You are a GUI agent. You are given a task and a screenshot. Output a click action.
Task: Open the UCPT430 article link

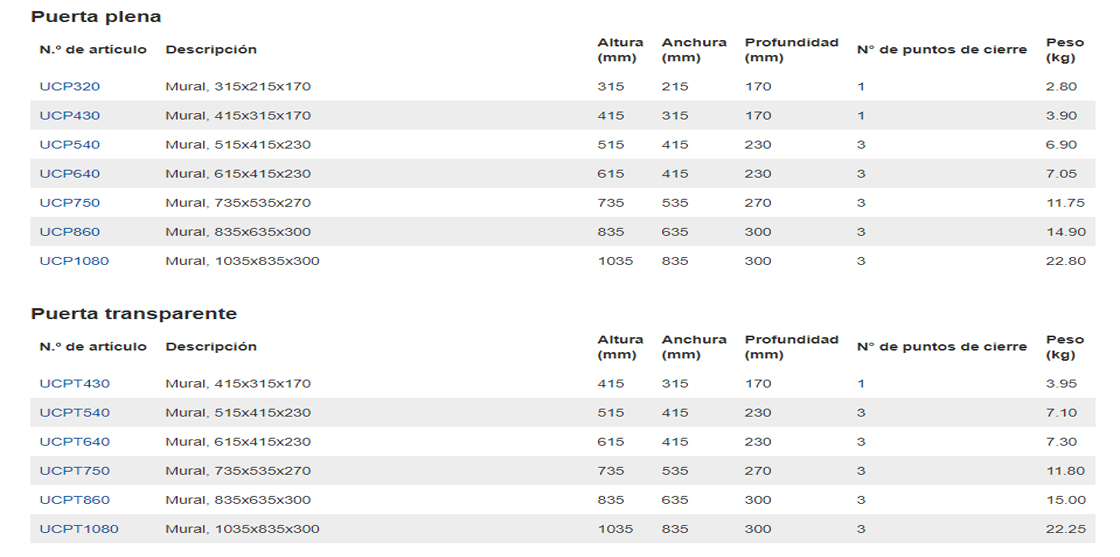click(75, 383)
